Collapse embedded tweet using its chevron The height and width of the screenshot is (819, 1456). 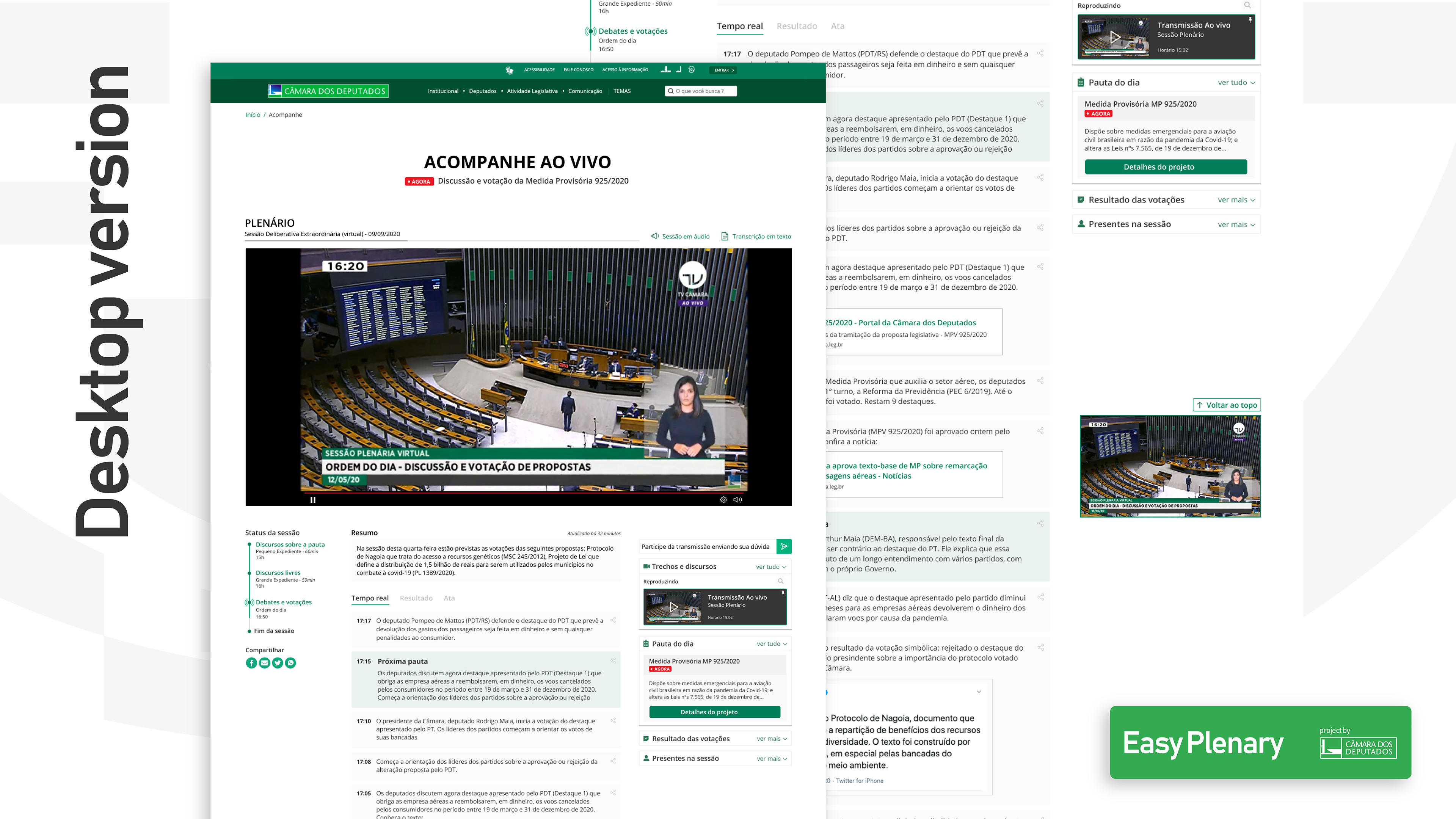[979, 692]
